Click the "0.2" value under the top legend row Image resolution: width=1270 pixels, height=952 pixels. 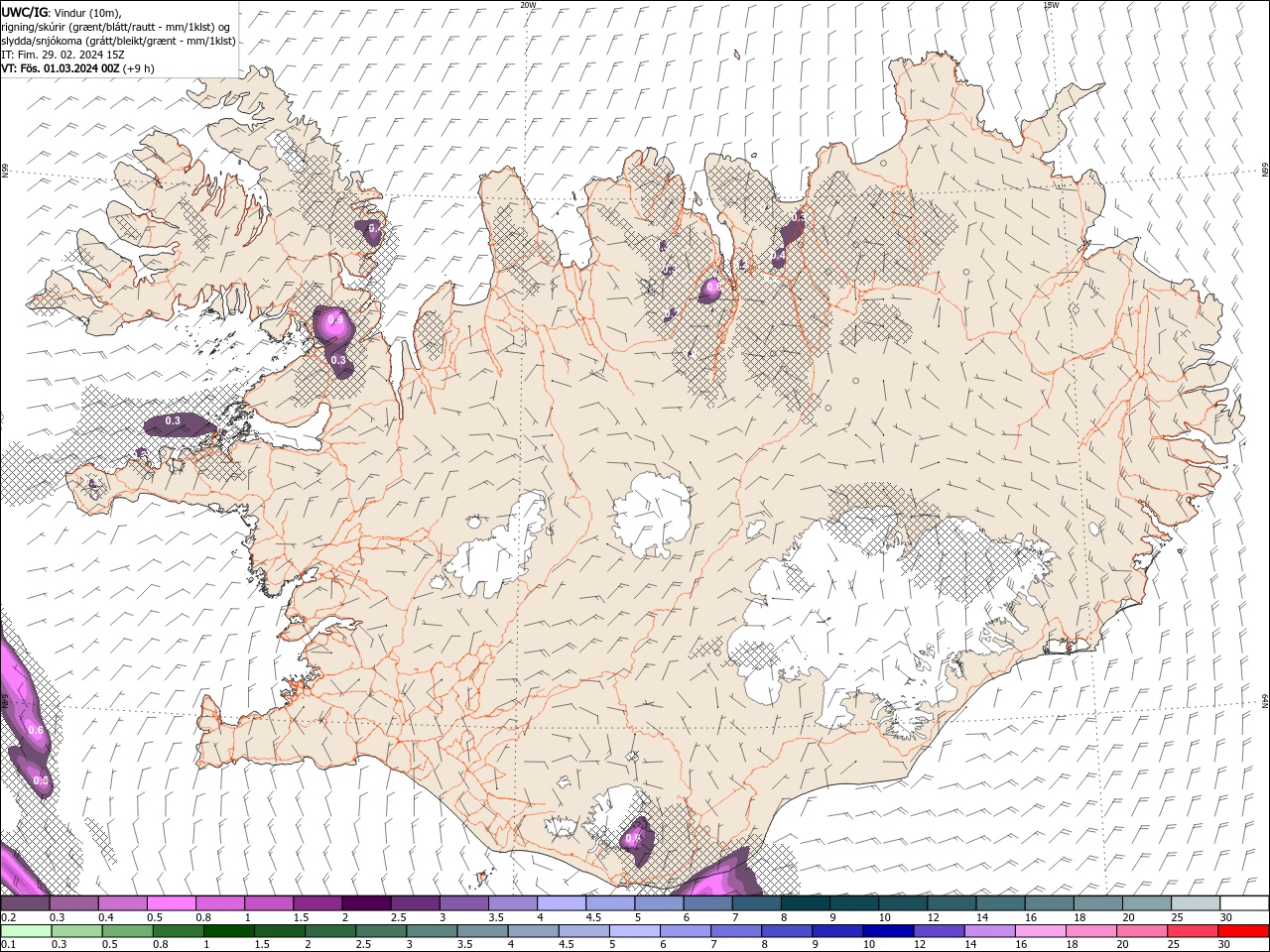(x=8, y=917)
